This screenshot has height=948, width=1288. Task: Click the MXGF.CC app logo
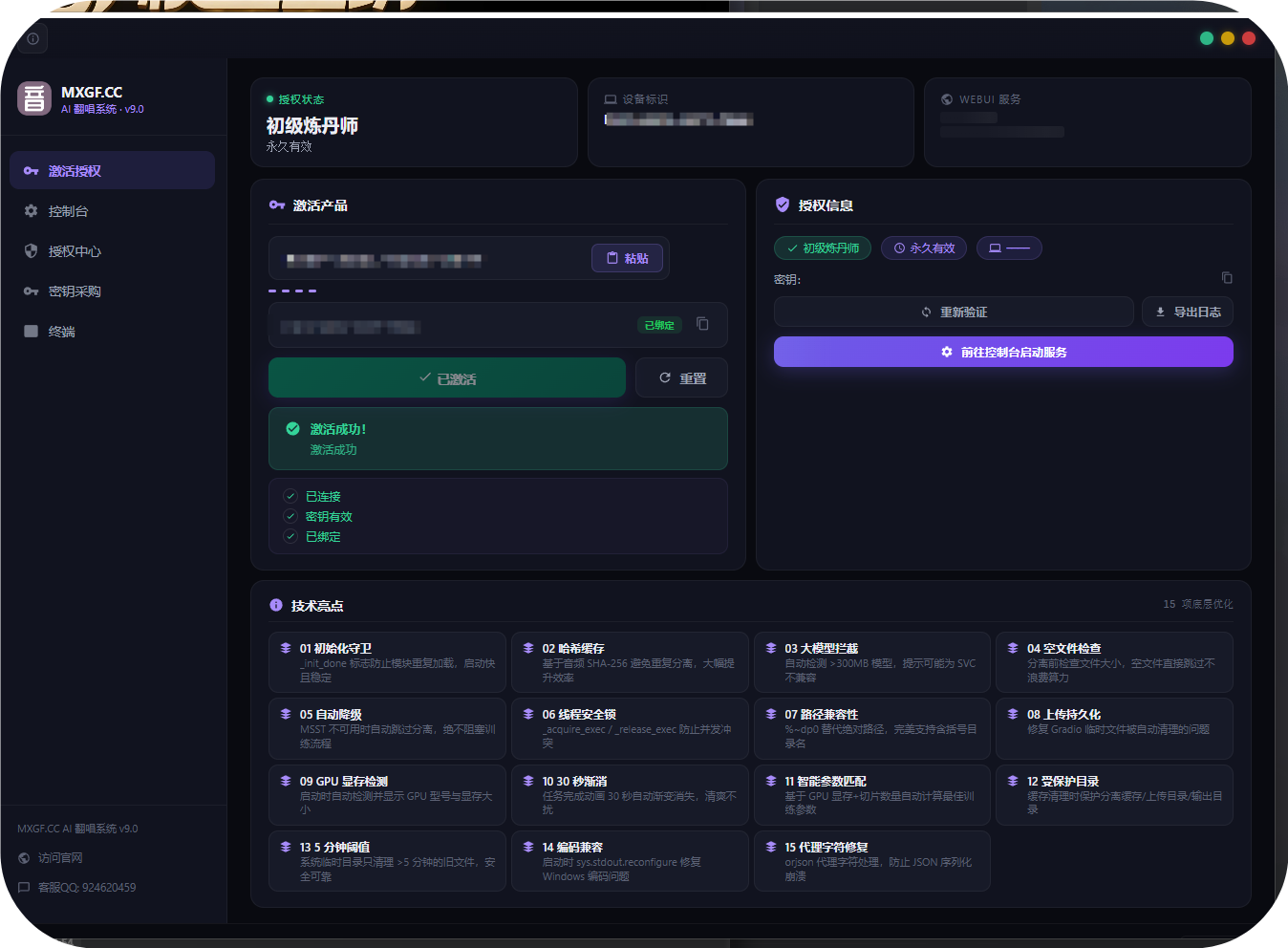pyautogui.click(x=34, y=97)
